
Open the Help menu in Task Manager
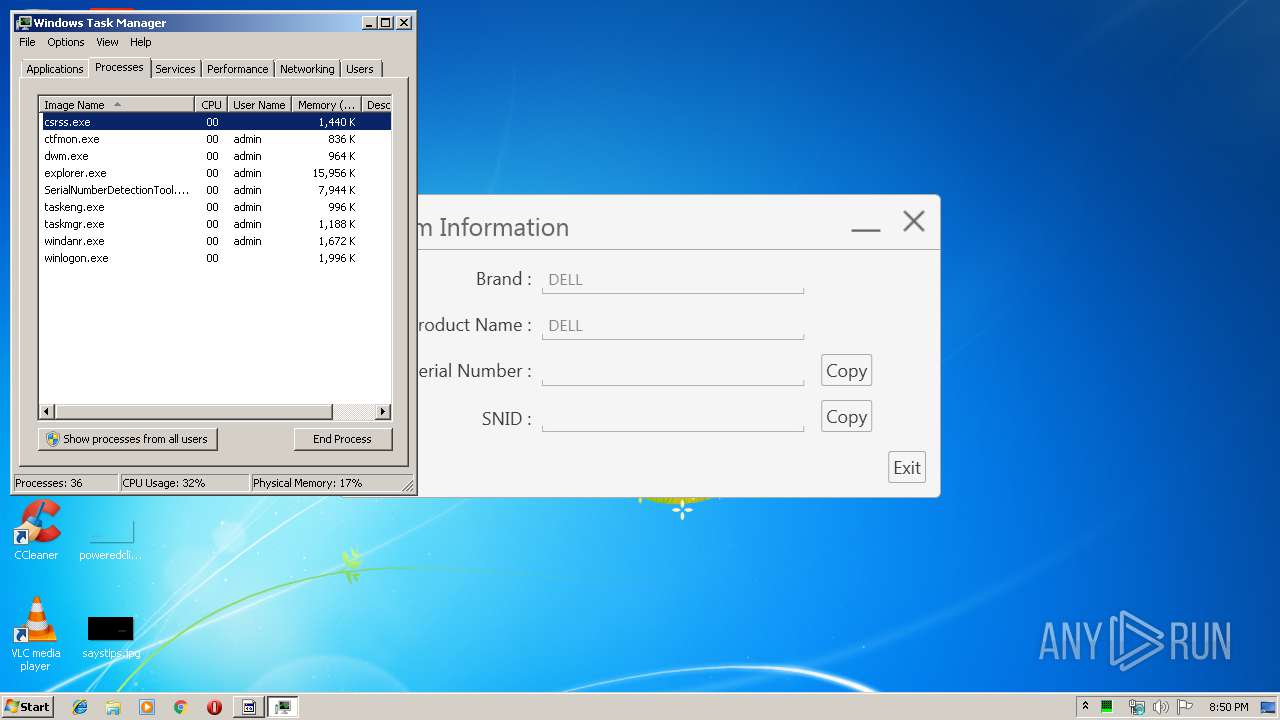[x=141, y=42]
